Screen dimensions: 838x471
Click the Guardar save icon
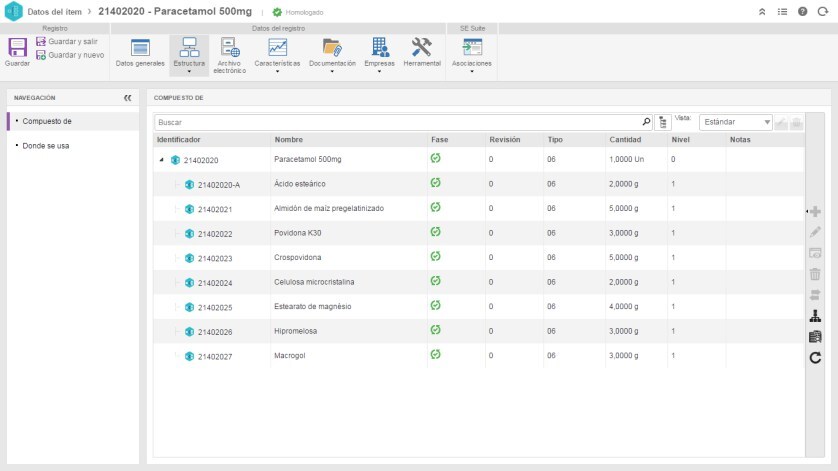(x=17, y=48)
